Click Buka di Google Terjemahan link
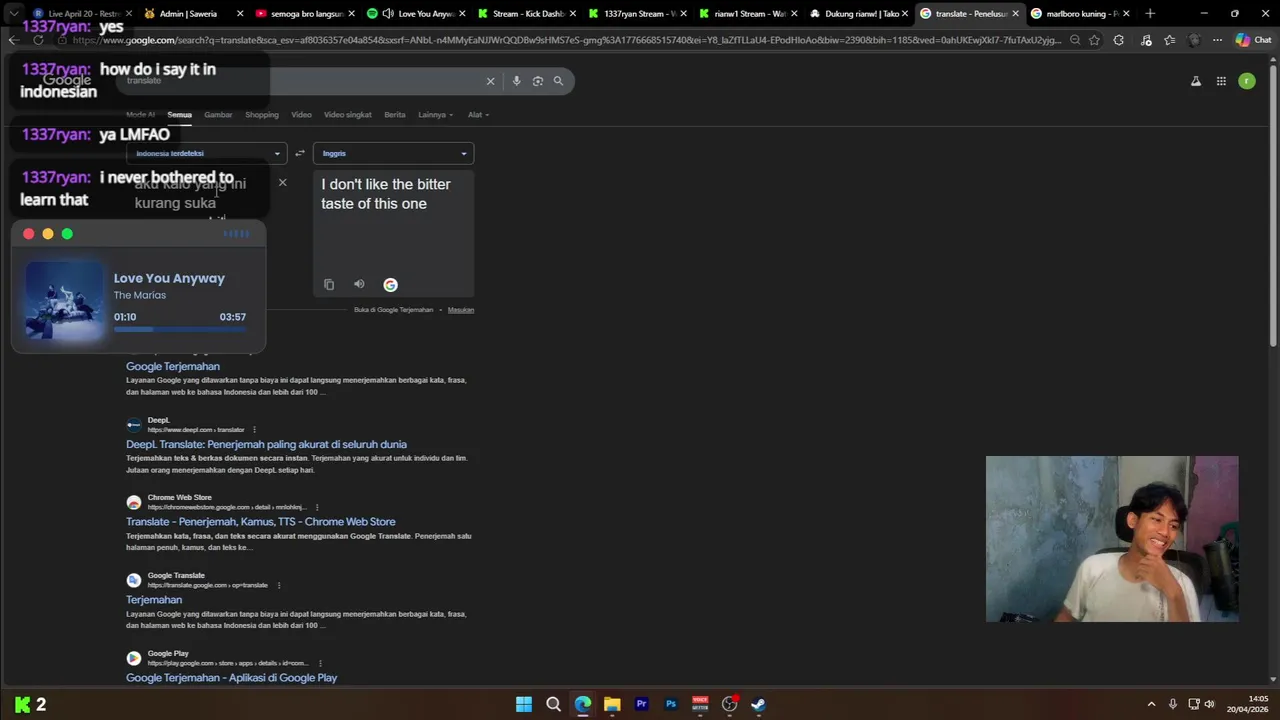 click(393, 310)
